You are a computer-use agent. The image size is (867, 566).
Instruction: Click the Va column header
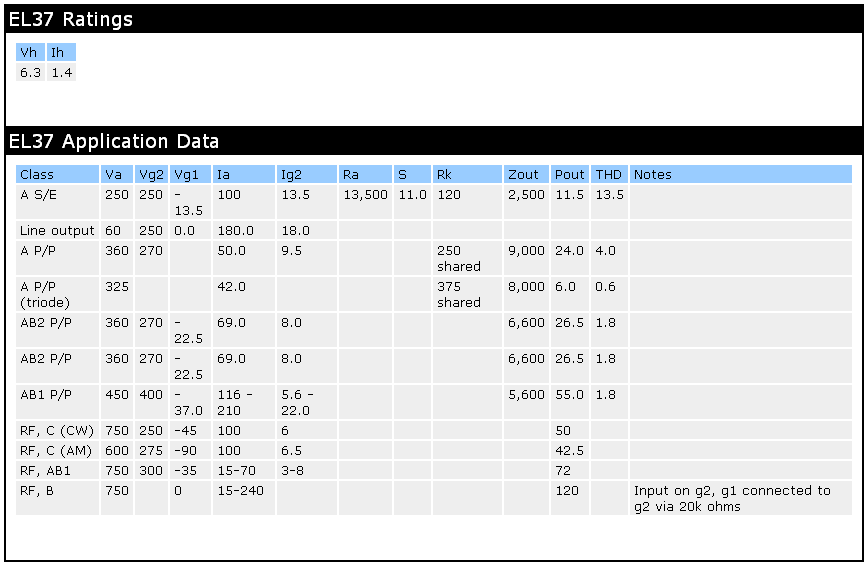(x=117, y=175)
